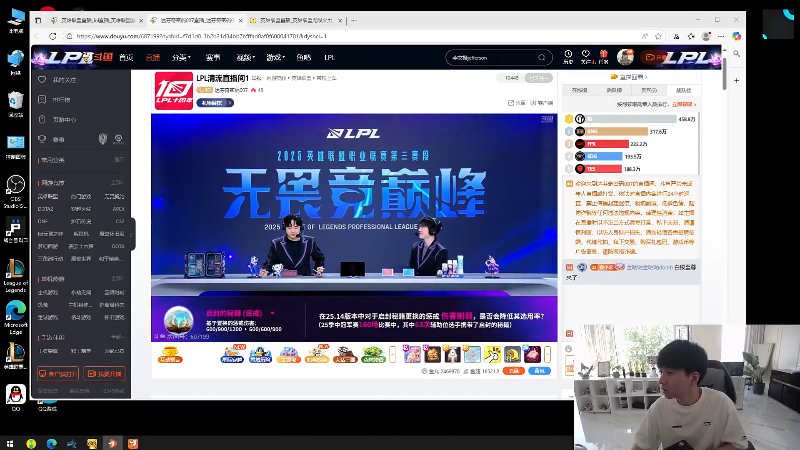Open a new browser tab with plus button
Viewport: 800px width, 450px height.
354,20
